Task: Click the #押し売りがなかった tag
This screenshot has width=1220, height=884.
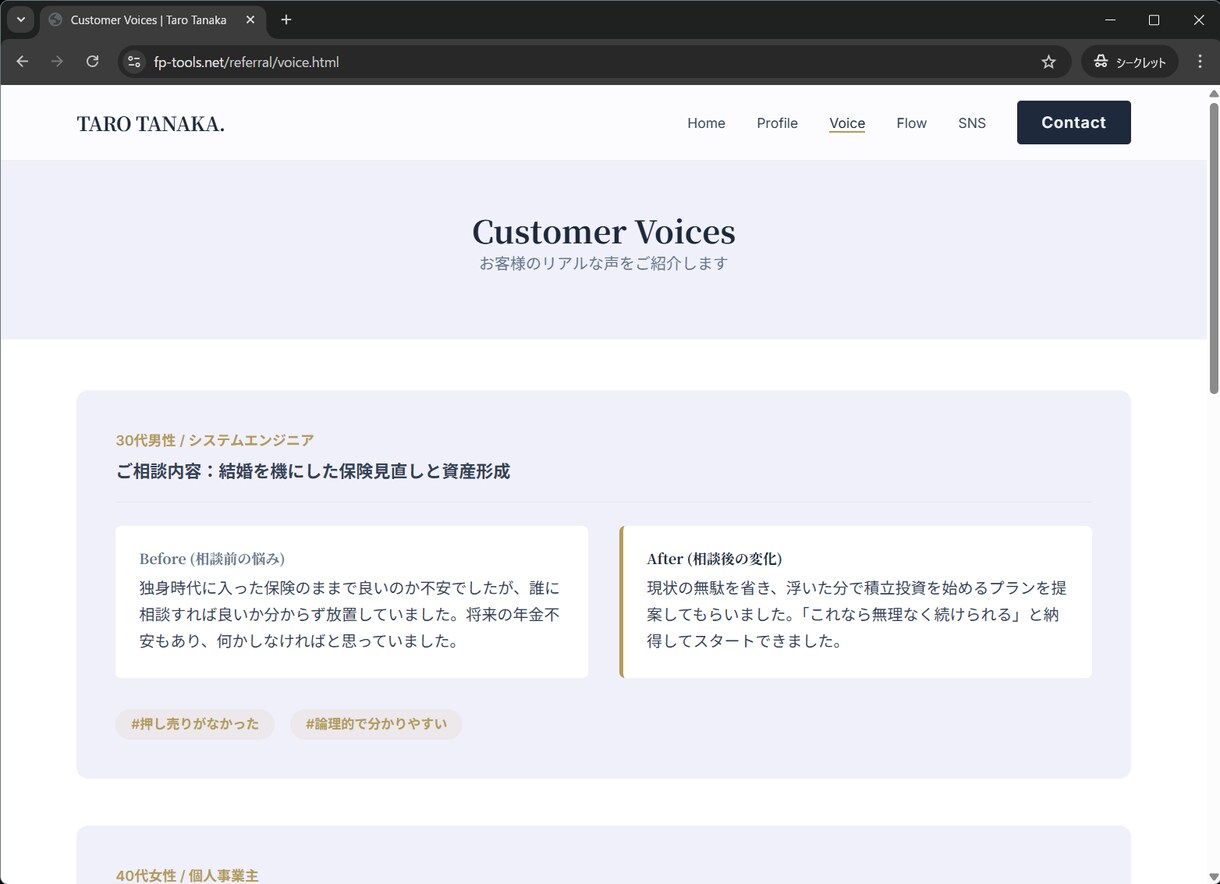Action: (x=195, y=724)
